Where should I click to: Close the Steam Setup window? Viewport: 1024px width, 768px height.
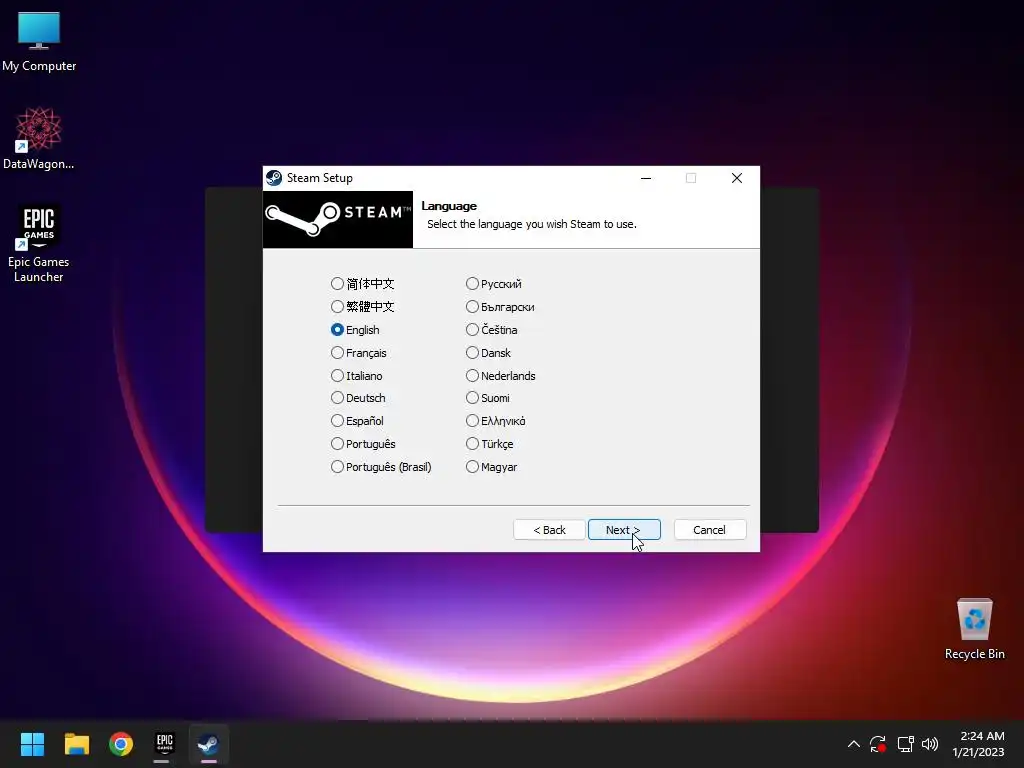pos(737,178)
